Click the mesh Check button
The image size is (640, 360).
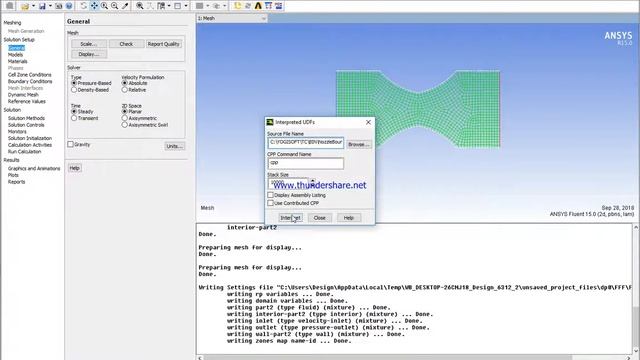click(x=126, y=44)
